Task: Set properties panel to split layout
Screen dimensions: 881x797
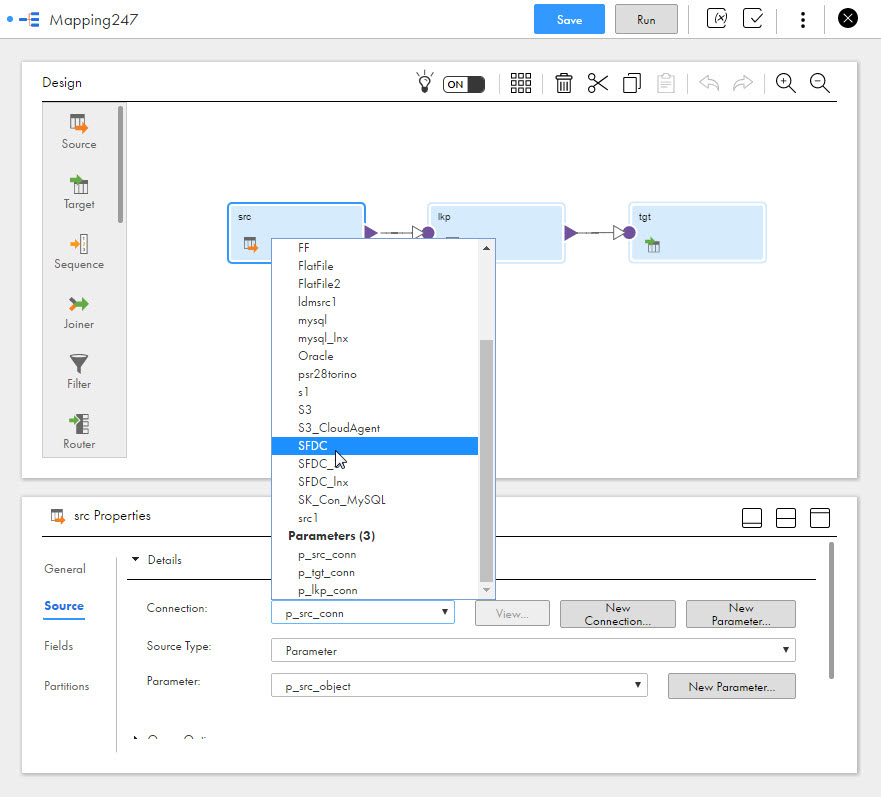Action: tap(785, 518)
